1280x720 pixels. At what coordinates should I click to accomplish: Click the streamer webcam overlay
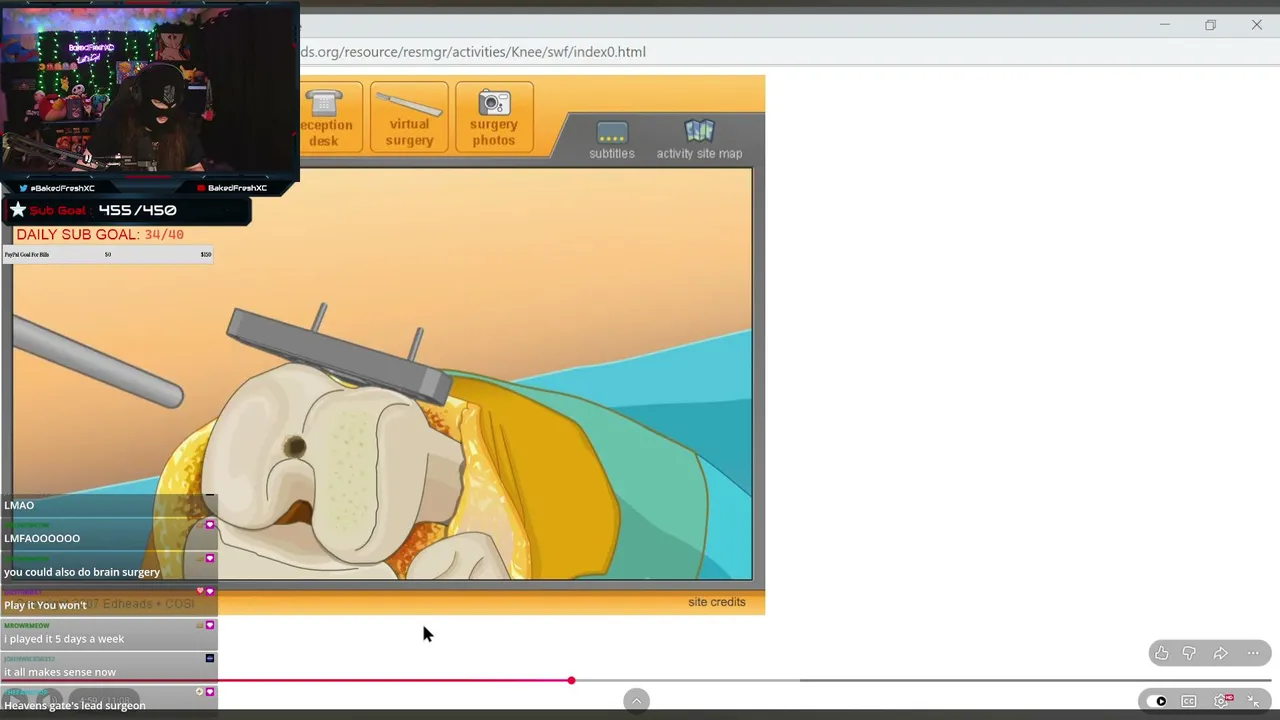click(x=150, y=90)
